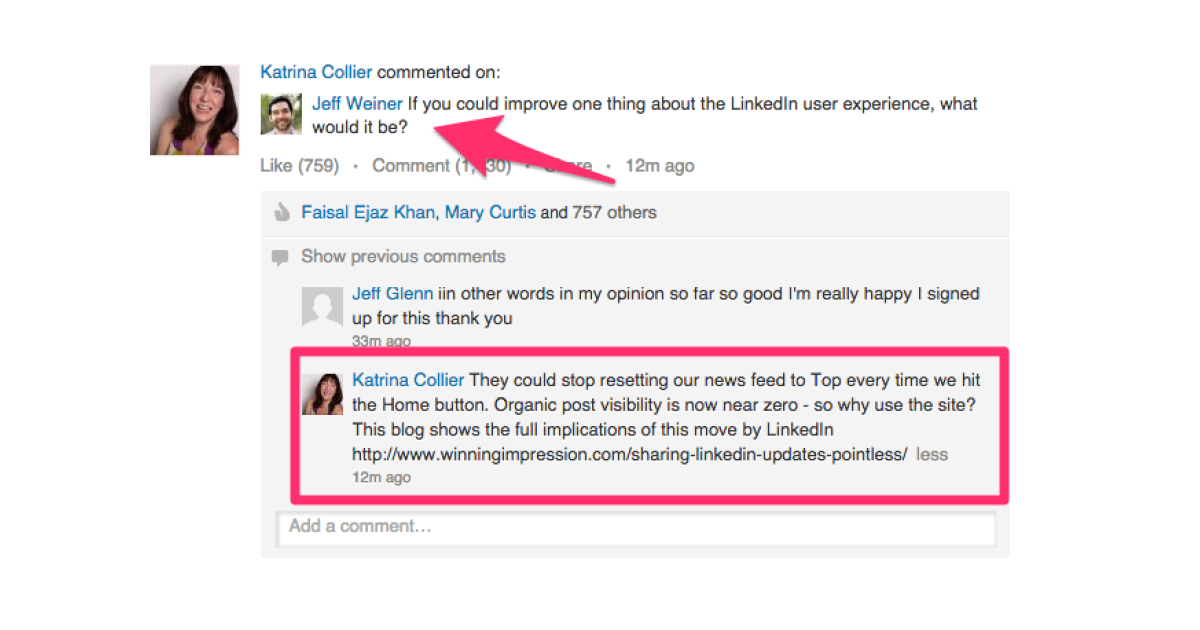
Task: Click the comment bubble icon
Action: tap(280, 257)
